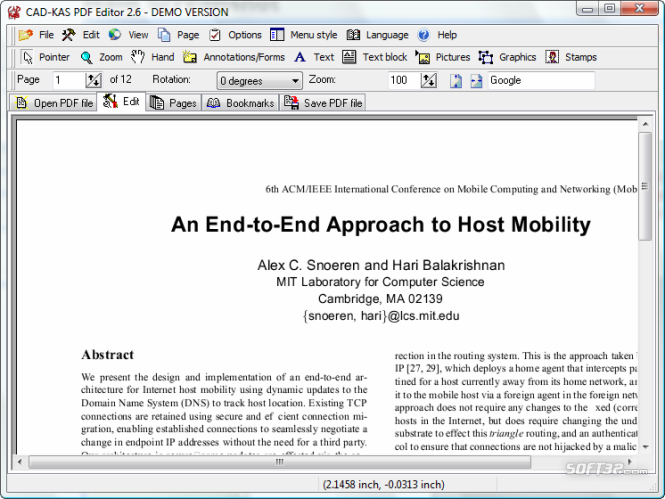The image size is (665, 499).
Task: Open the Page menu
Action: pos(178,35)
